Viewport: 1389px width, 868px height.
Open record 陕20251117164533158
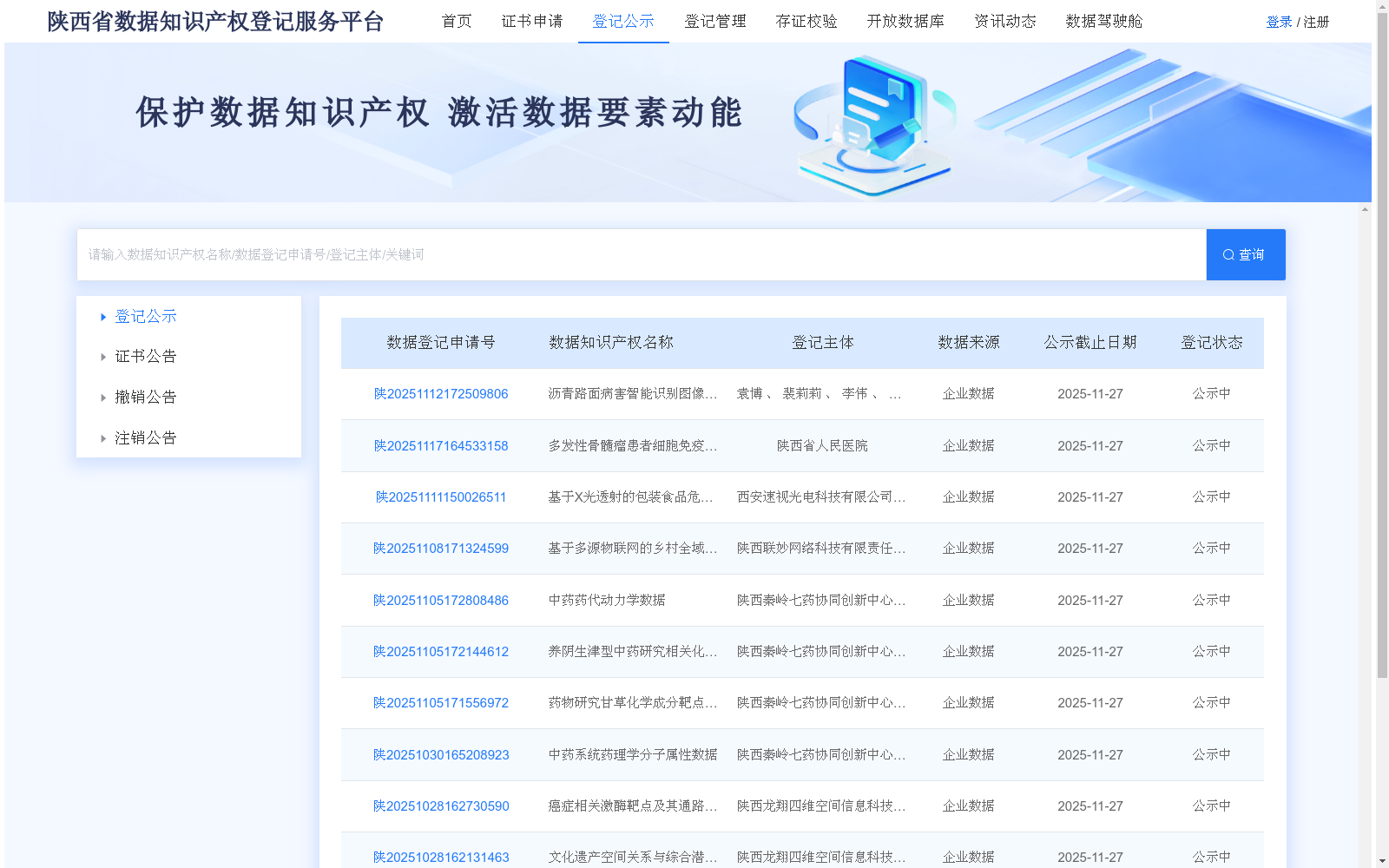[441, 445]
